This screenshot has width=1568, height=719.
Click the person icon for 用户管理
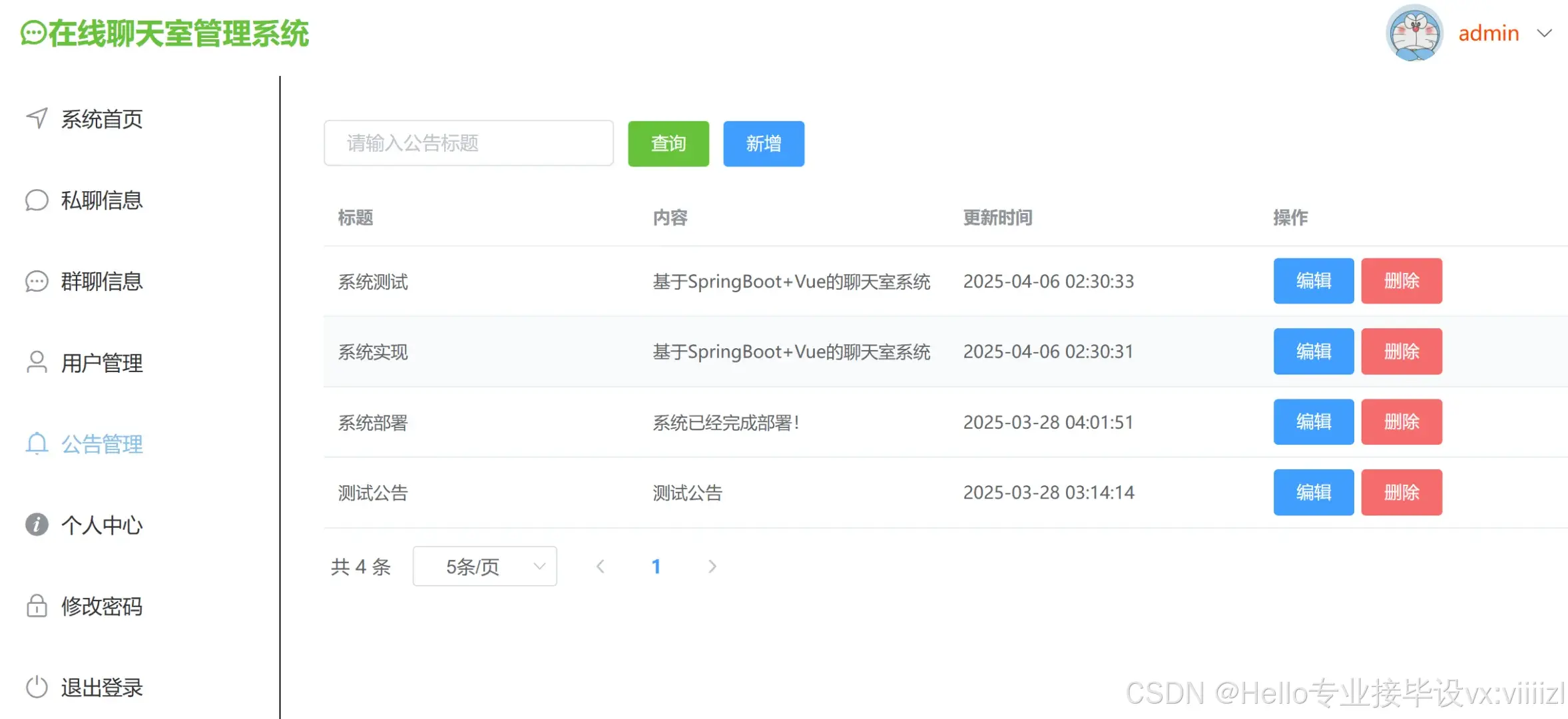pyautogui.click(x=37, y=362)
